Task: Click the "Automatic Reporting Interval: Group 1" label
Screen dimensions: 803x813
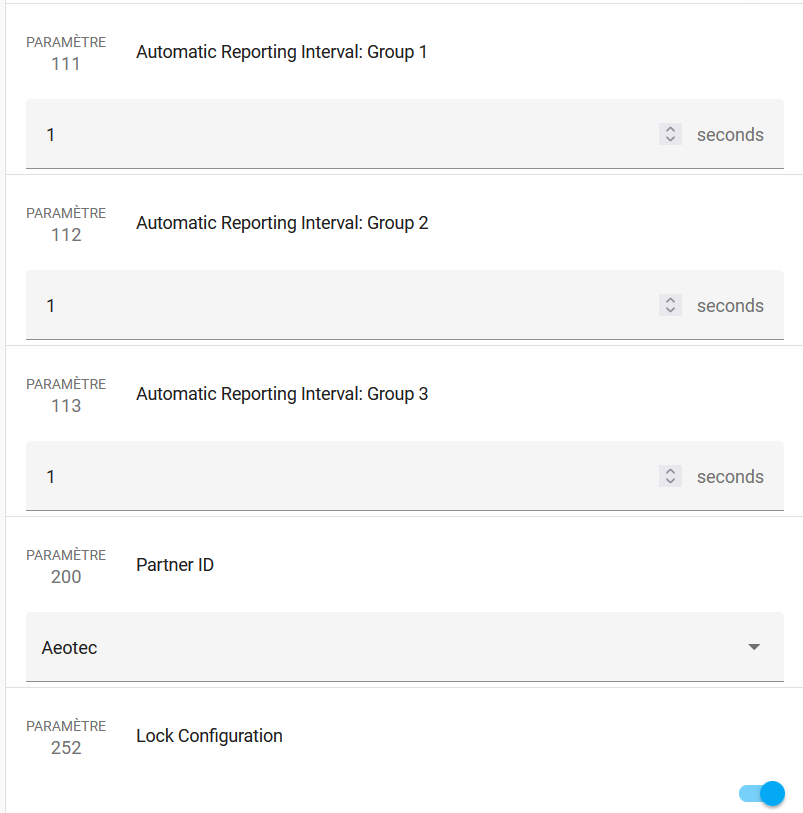Action: pos(281,52)
